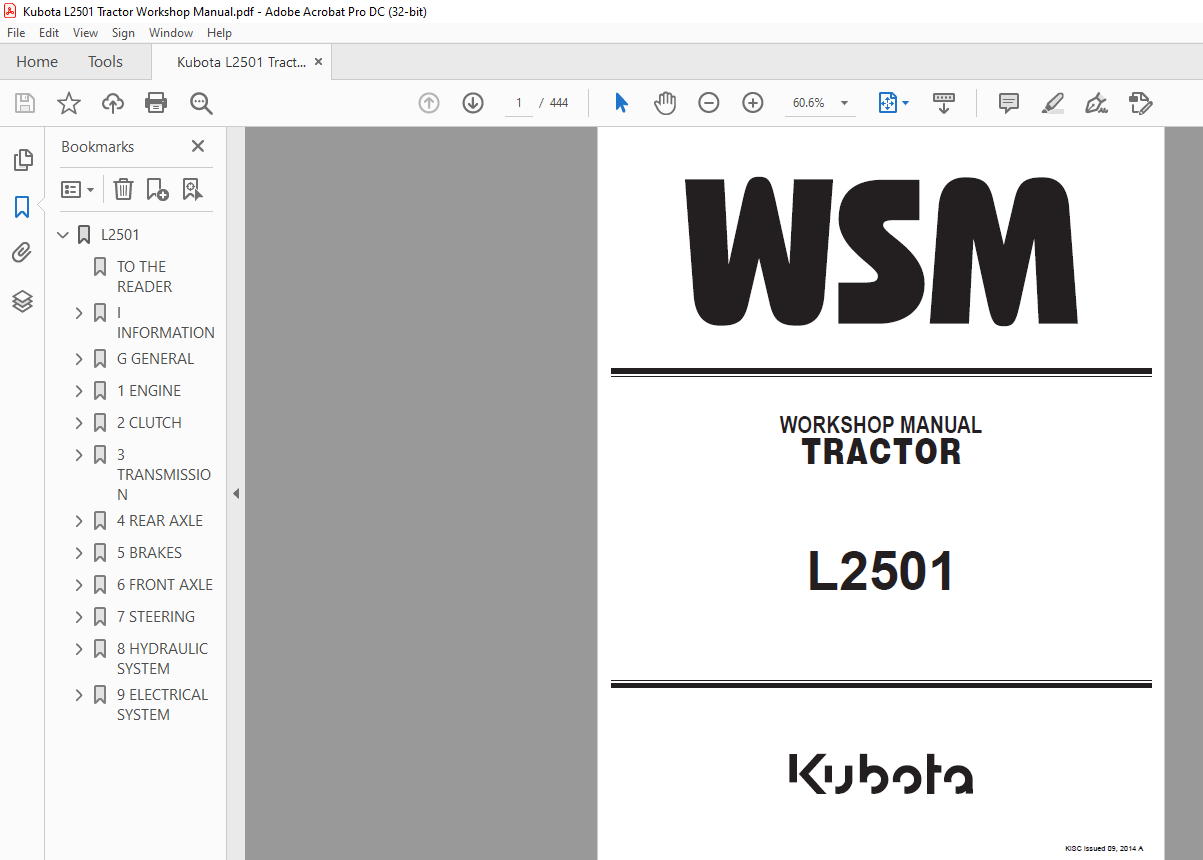
Task: Activate the Selection arrow tool
Action: point(621,103)
